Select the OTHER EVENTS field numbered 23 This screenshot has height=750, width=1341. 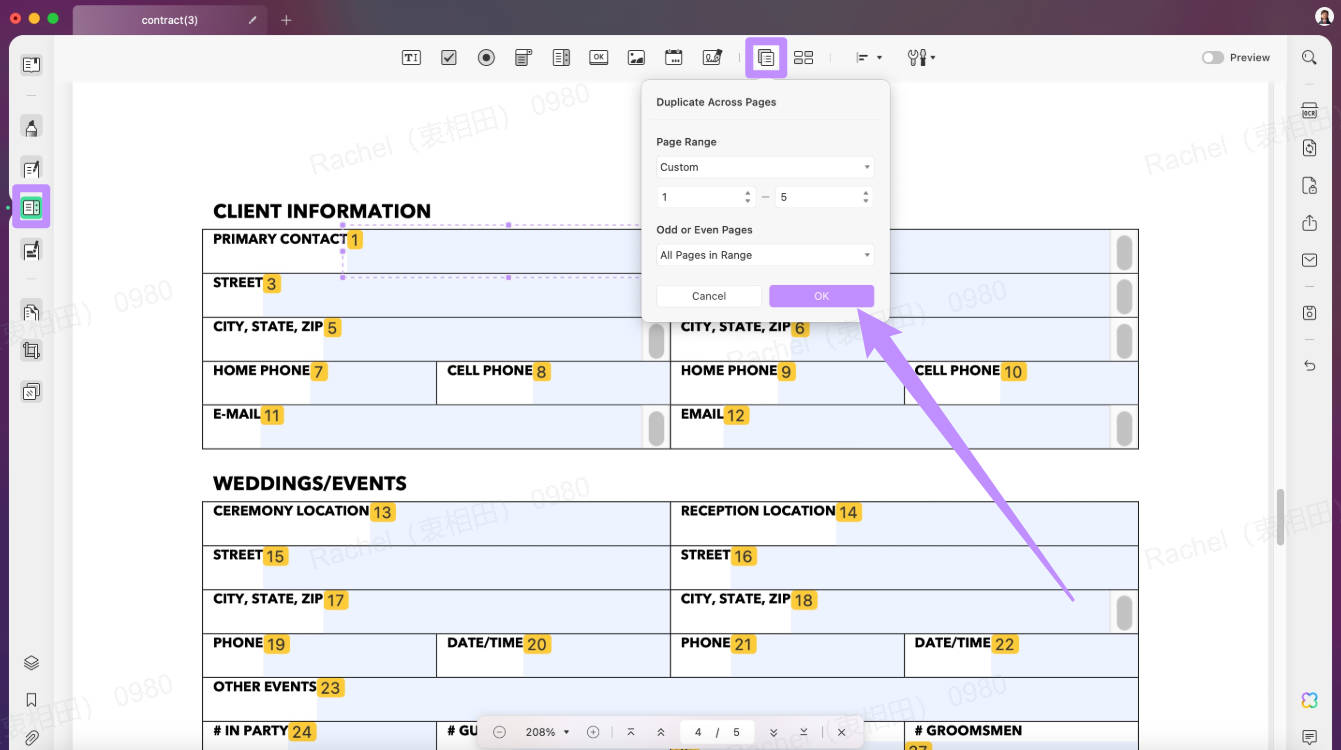coord(727,699)
